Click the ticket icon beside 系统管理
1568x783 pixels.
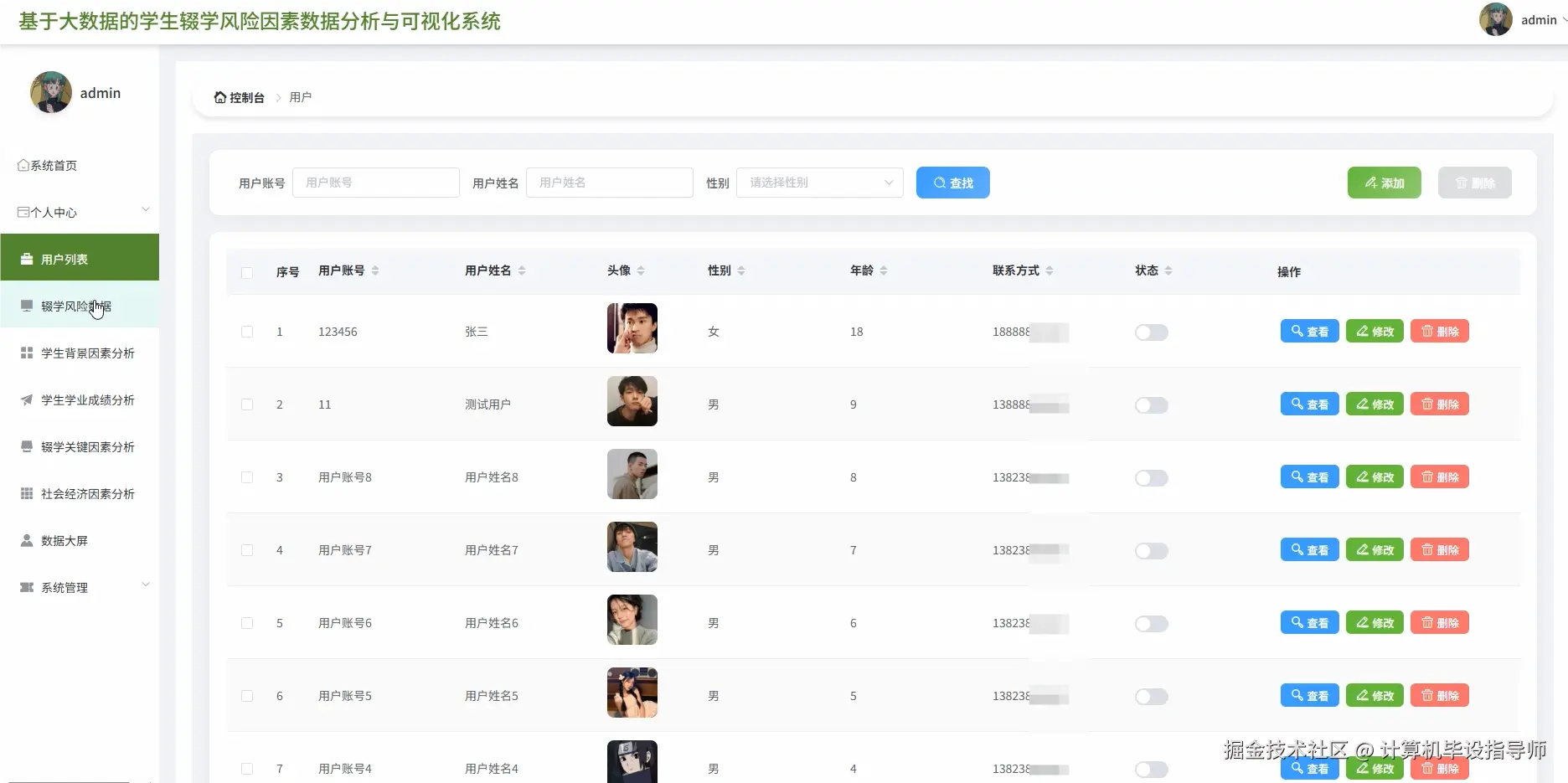pyautogui.click(x=27, y=588)
